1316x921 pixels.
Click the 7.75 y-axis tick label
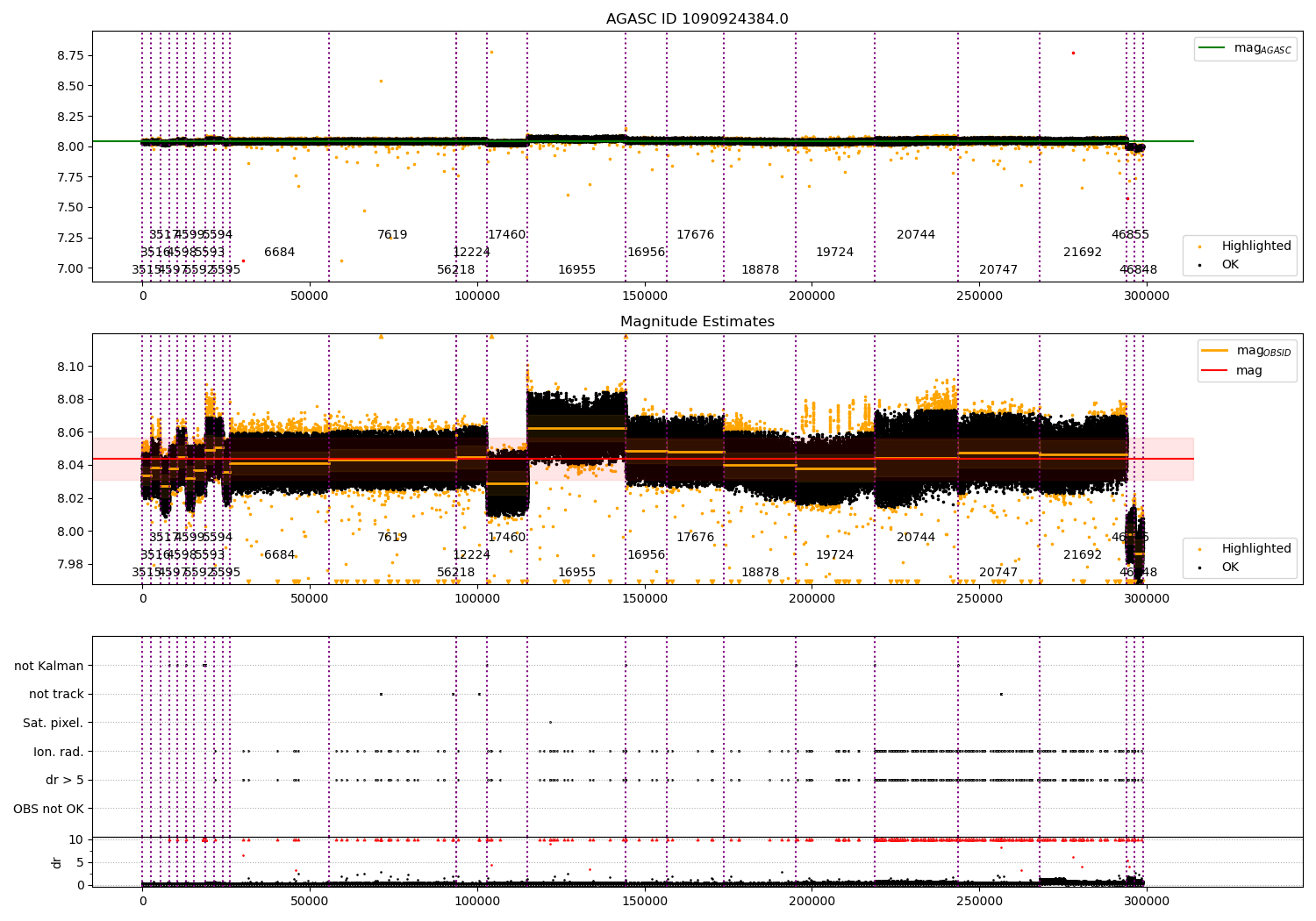click(70, 177)
